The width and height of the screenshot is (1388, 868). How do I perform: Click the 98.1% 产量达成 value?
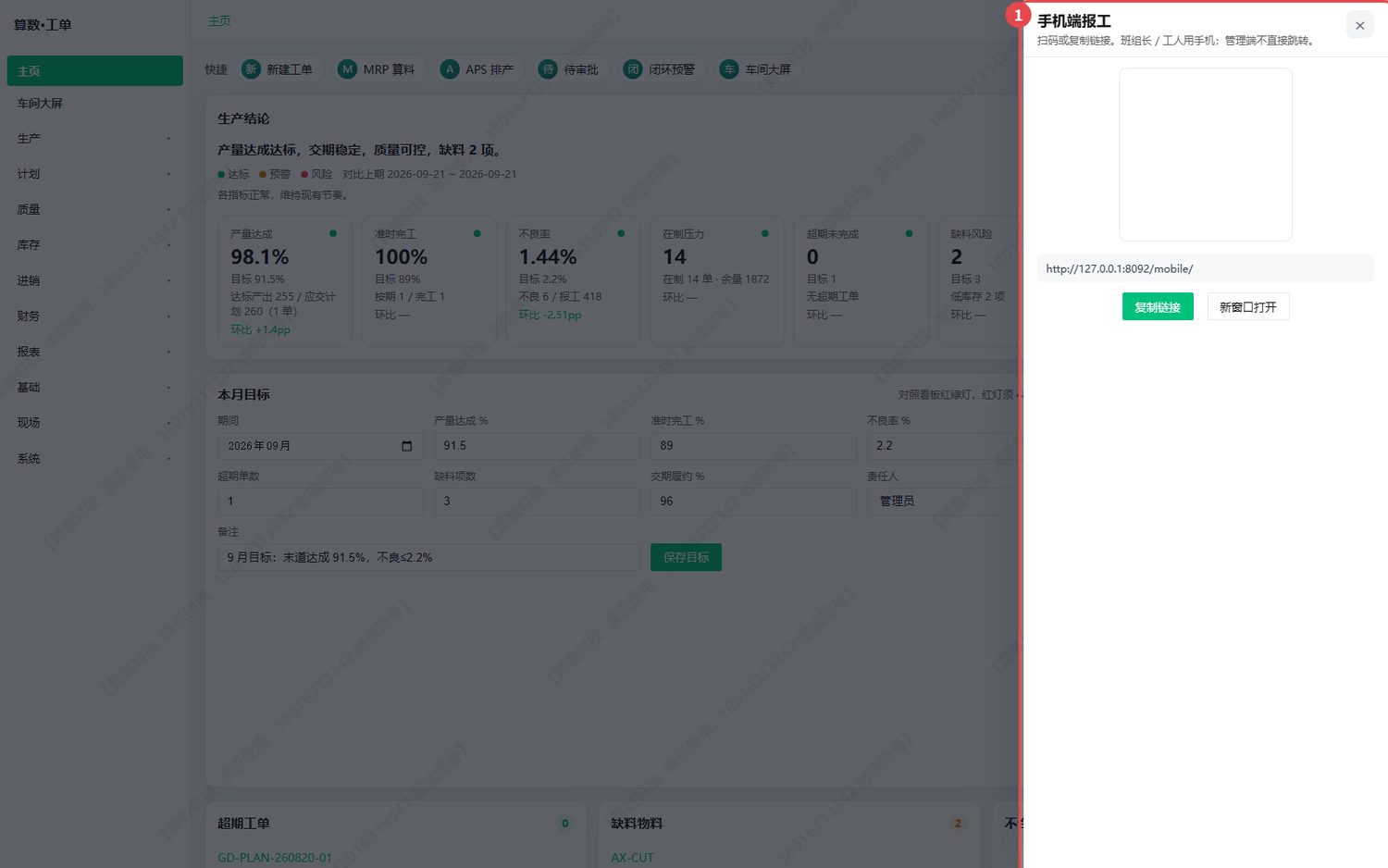pos(260,257)
